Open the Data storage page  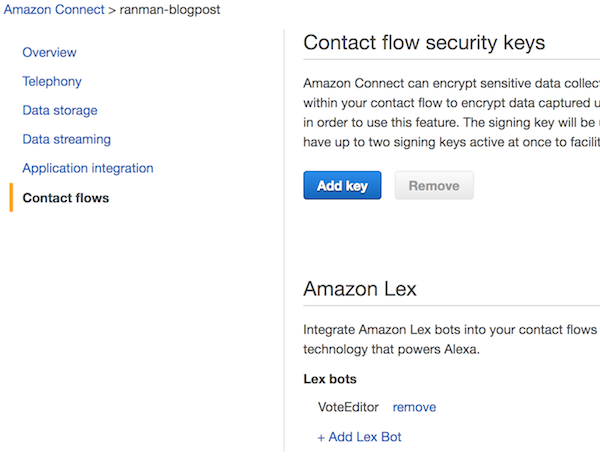60,110
